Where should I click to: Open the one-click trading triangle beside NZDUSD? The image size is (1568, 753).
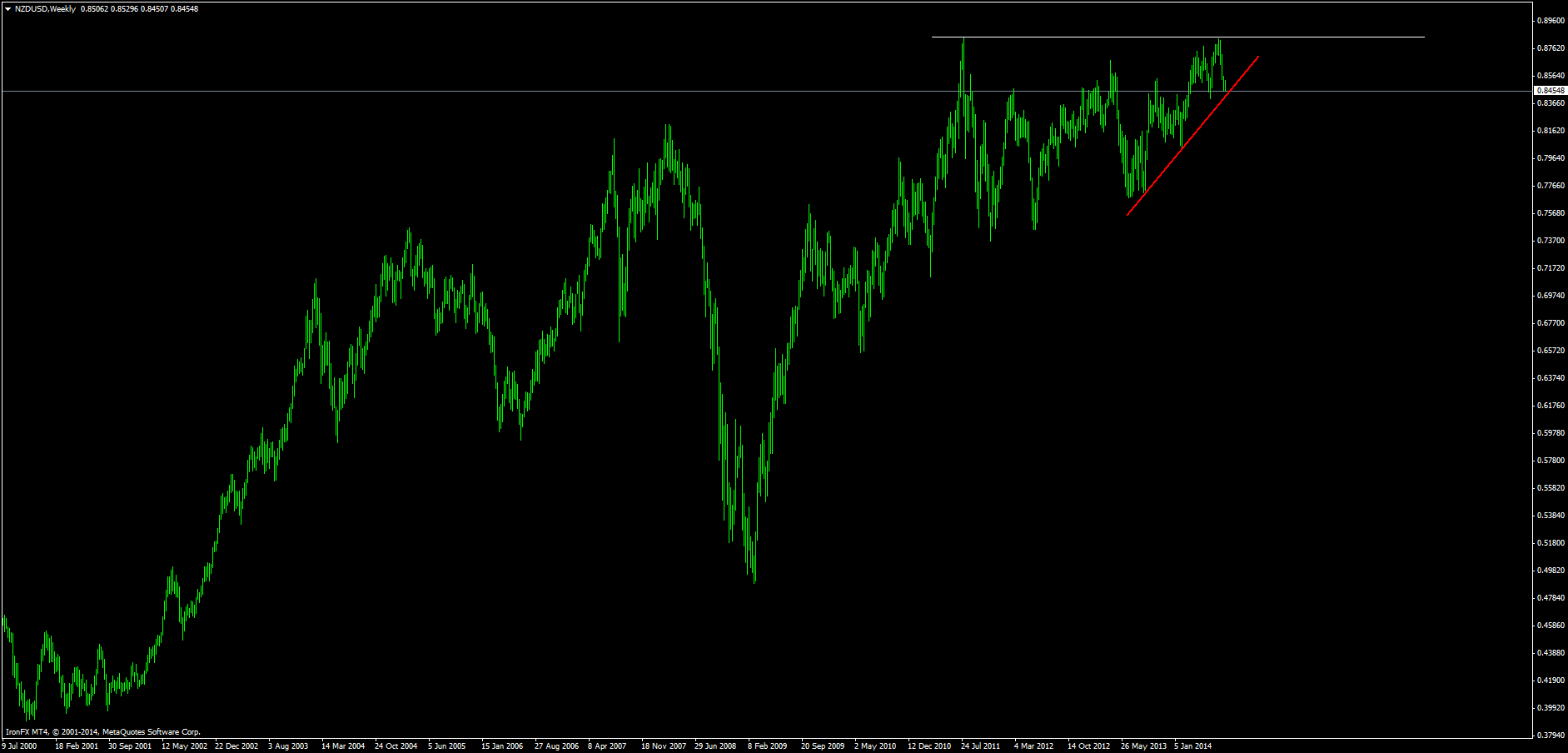[x=7, y=9]
